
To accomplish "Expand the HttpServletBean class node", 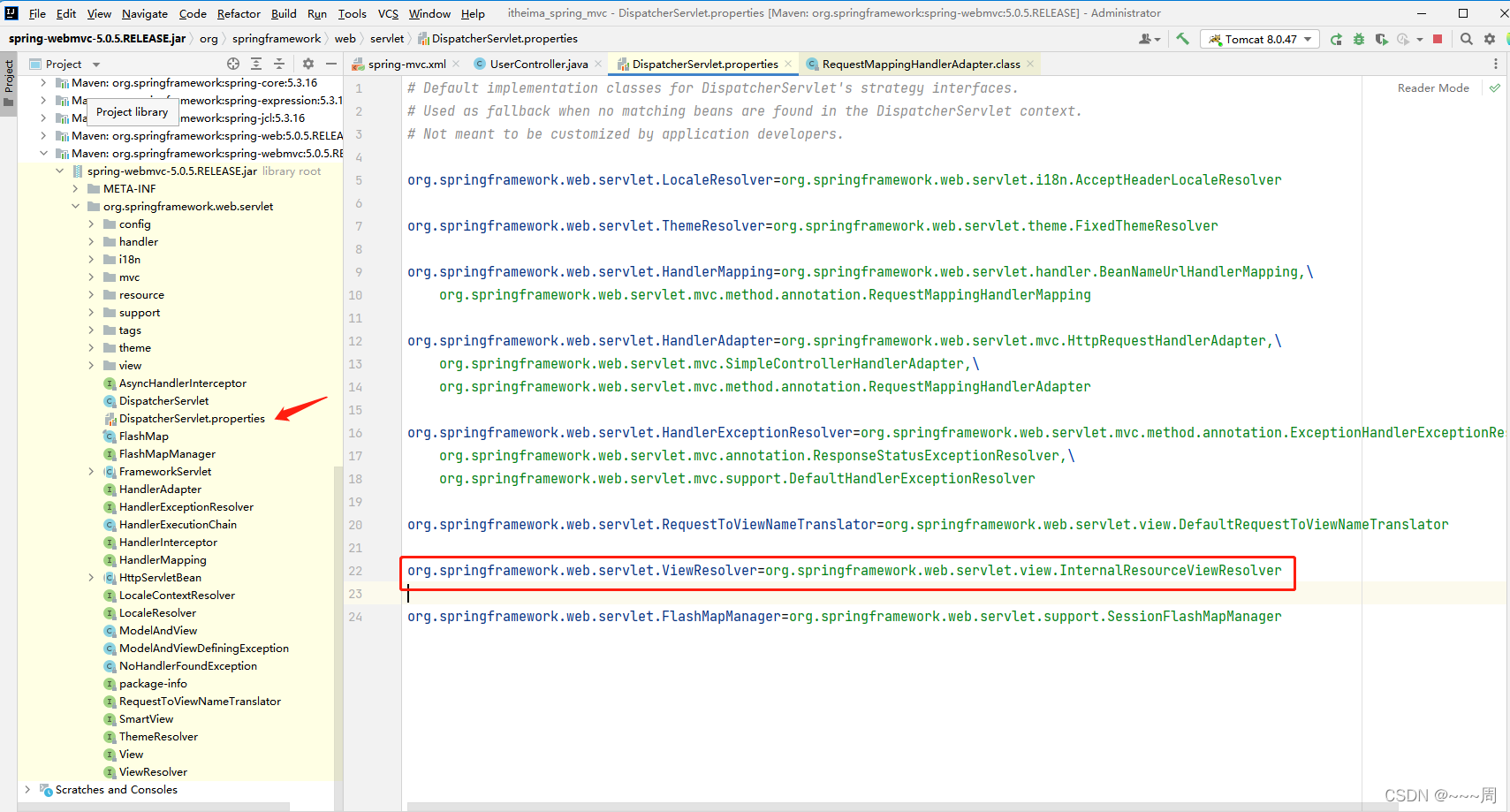I will pyautogui.click(x=91, y=578).
